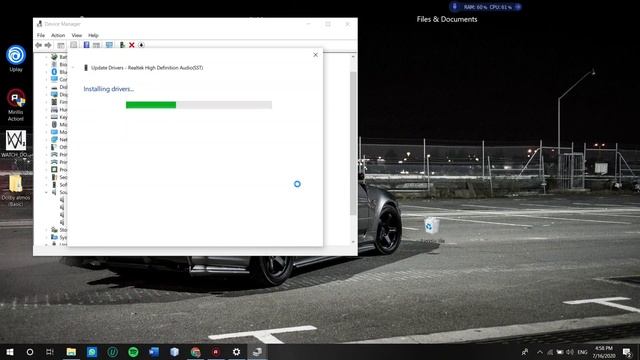
Task: Click the red X uninstall device icon
Action: (x=132, y=45)
